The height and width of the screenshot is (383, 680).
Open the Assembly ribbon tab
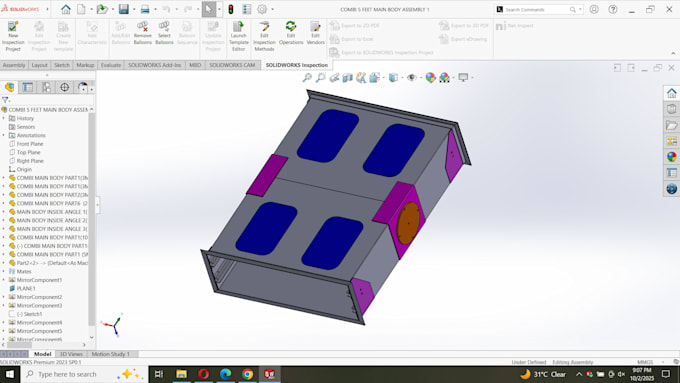[x=14, y=65]
